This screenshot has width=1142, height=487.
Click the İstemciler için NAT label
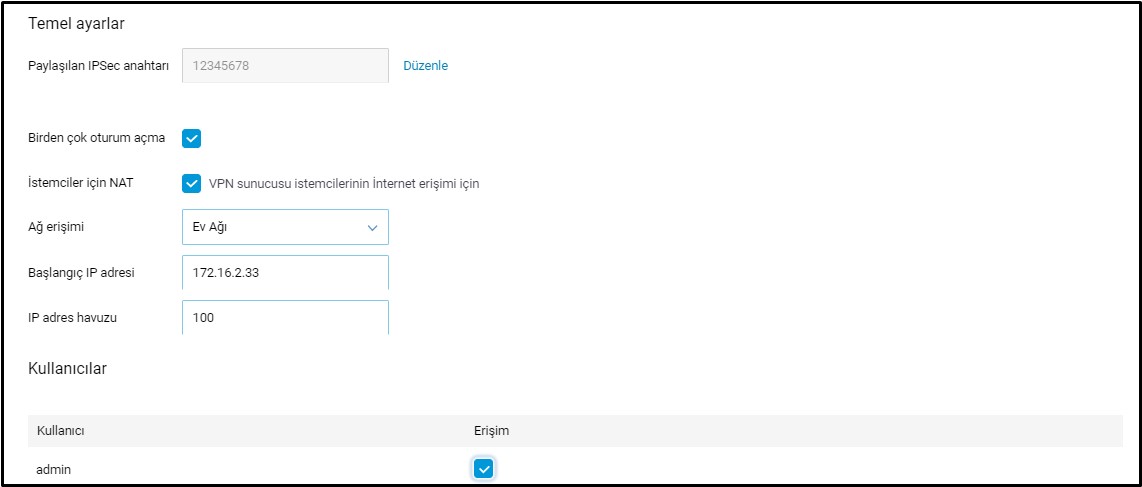(x=81, y=183)
